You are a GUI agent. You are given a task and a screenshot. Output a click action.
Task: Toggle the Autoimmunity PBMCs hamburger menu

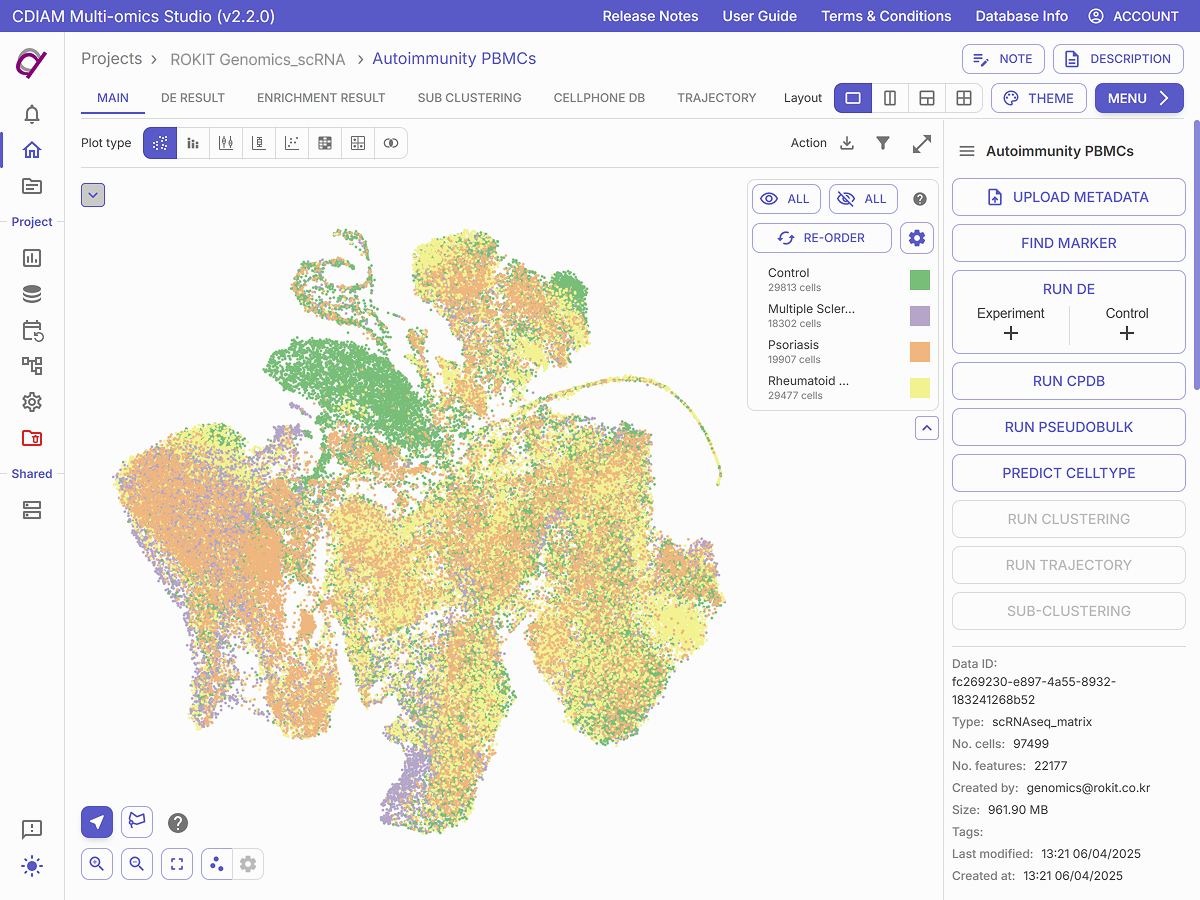tap(967, 152)
